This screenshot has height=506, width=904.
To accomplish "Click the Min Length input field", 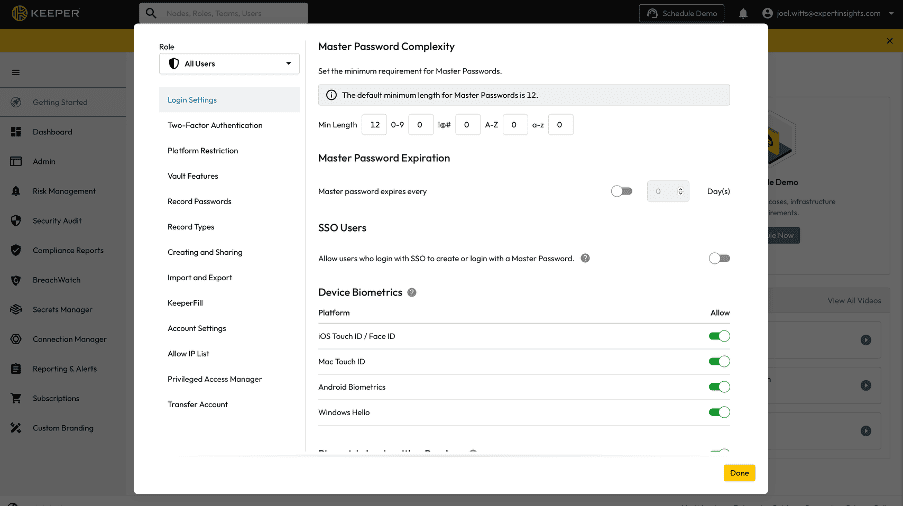I will [x=374, y=124].
